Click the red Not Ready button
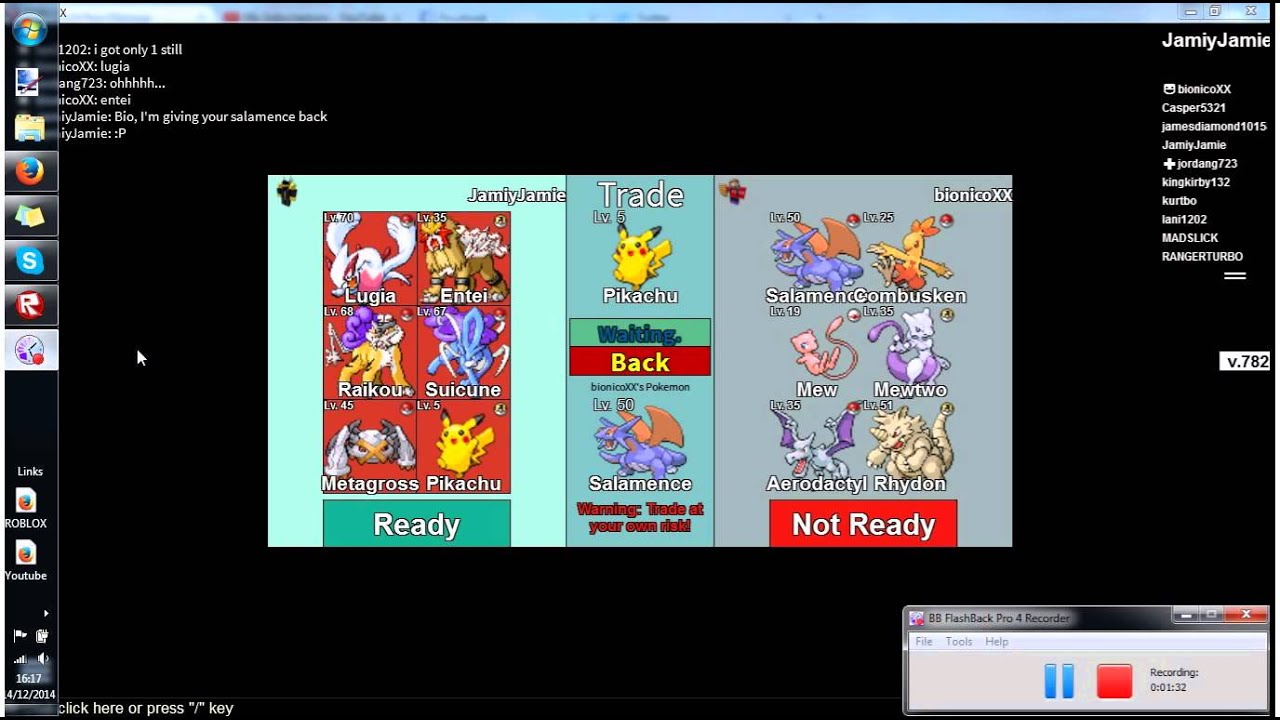This screenshot has height=720, width=1280. (x=863, y=524)
